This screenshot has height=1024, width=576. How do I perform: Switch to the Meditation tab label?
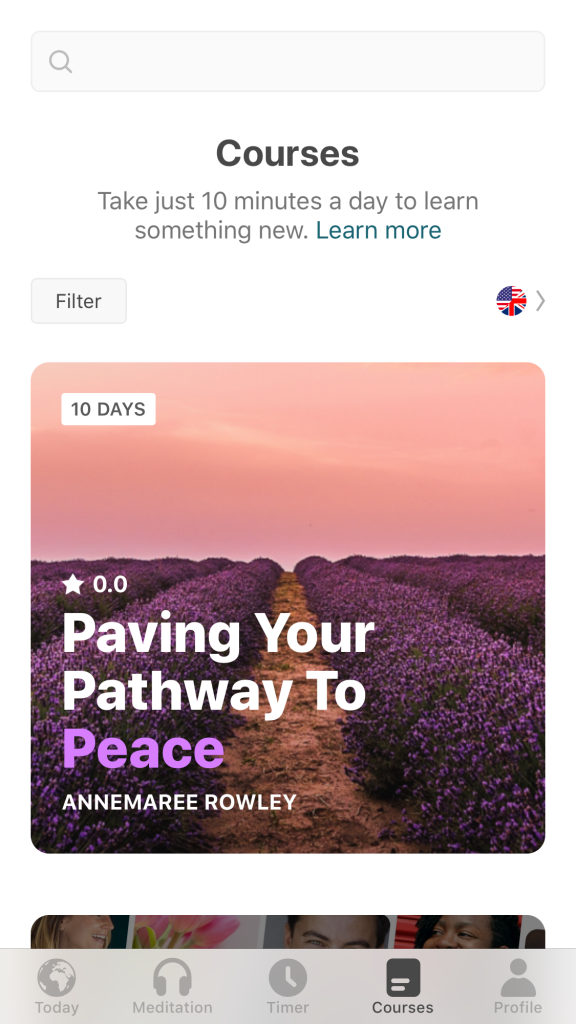[172, 1007]
